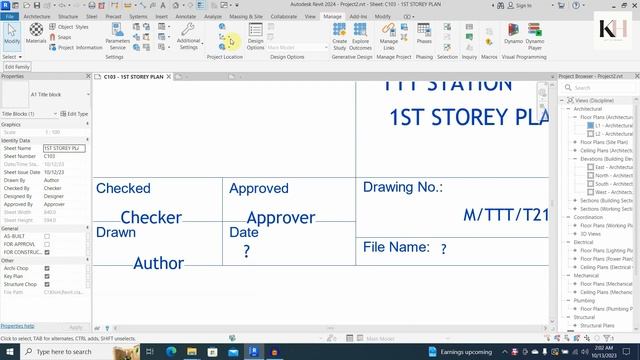Open Additional Settings menu

click(189, 37)
